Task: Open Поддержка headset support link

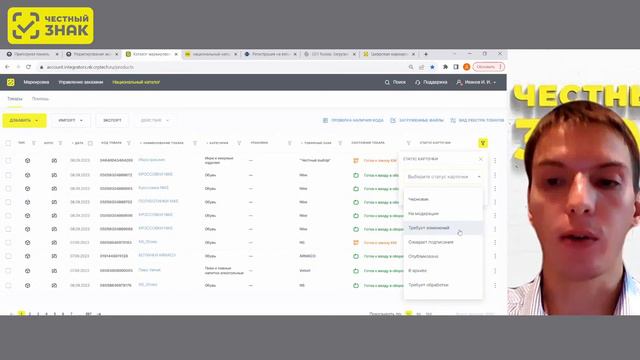Action: pos(431,82)
